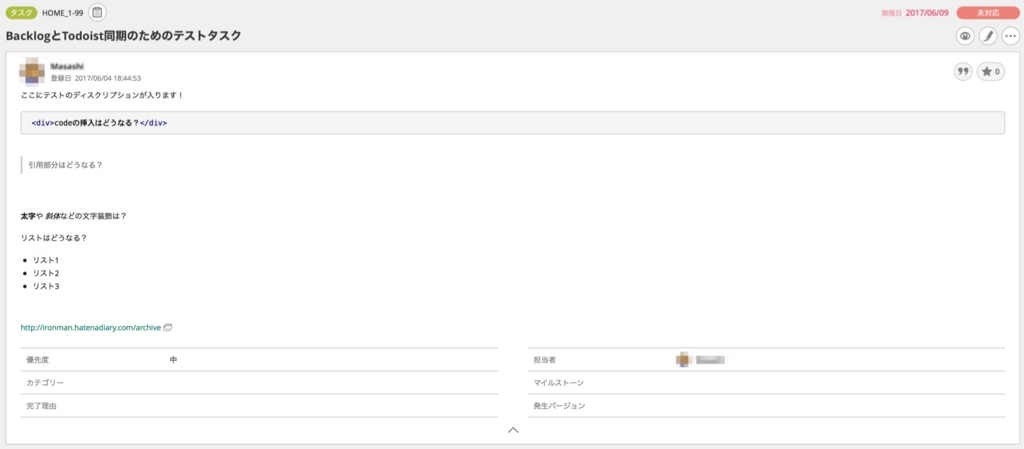
Task: Select list item リスト1
Action: pyautogui.click(x=46, y=260)
